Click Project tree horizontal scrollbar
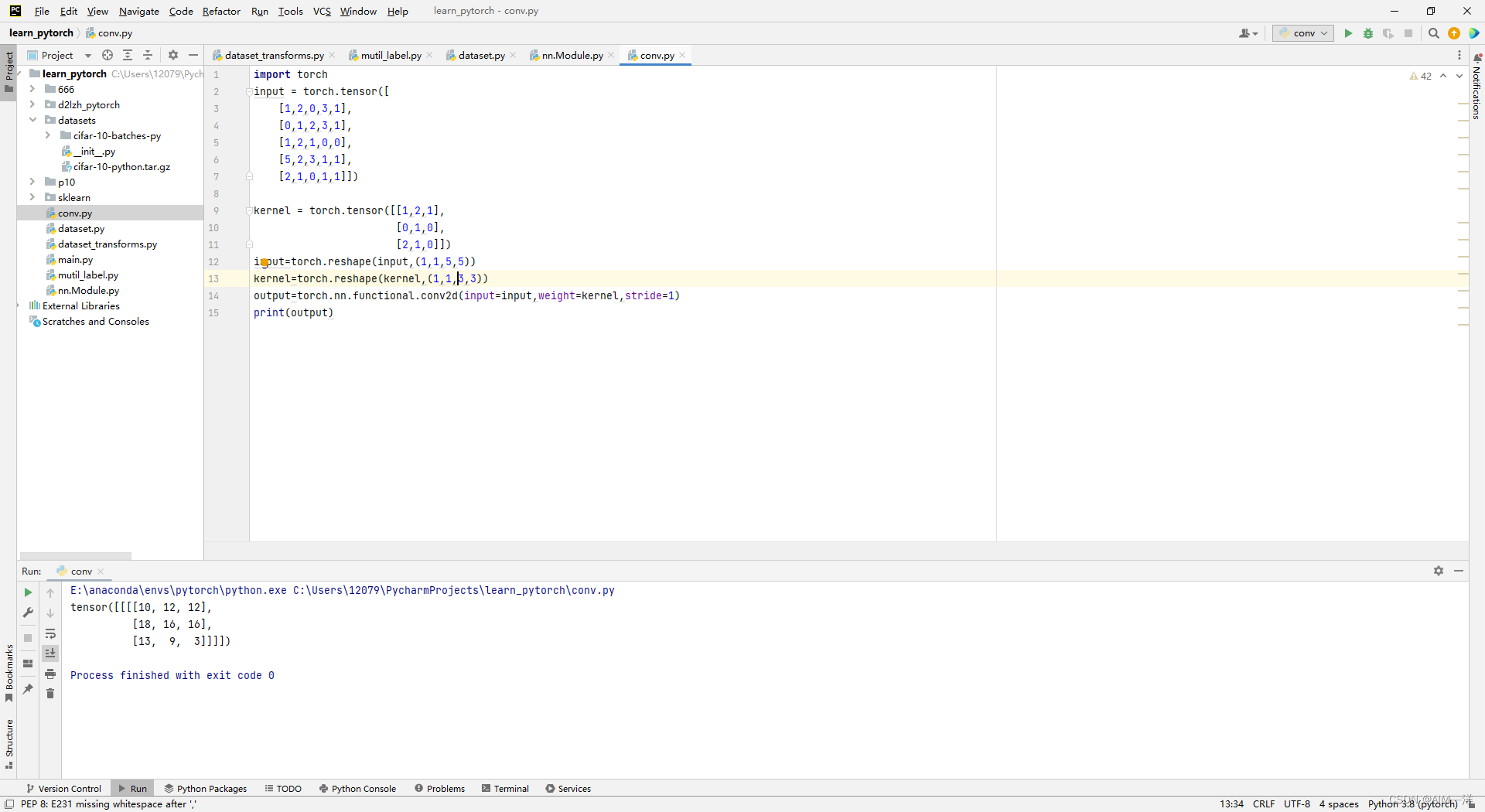This screenshot has height=812, width=1485. 76,555
